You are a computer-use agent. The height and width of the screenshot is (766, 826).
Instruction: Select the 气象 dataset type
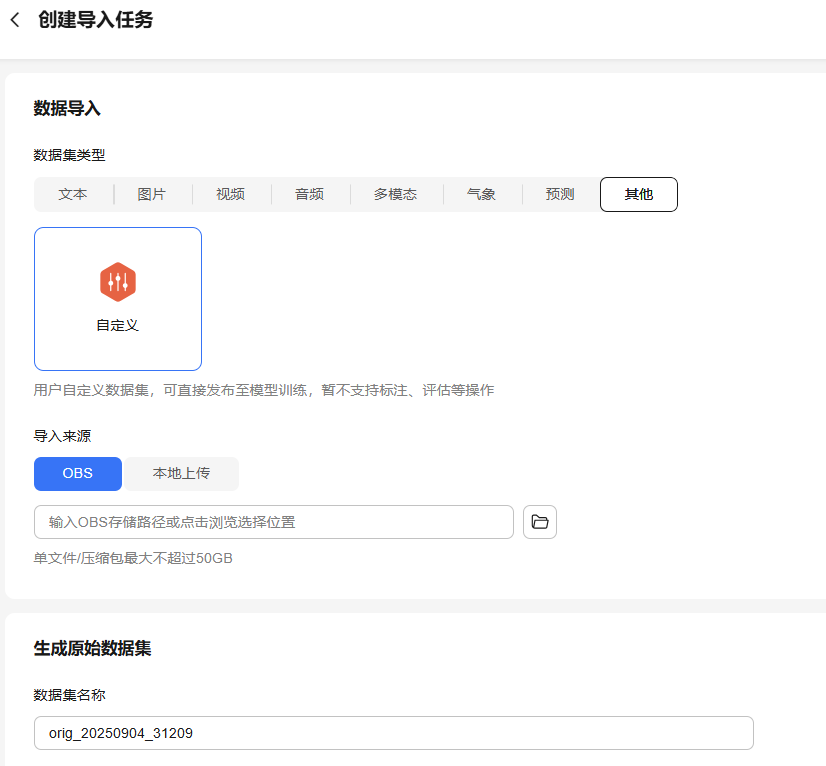coord(480,194)
